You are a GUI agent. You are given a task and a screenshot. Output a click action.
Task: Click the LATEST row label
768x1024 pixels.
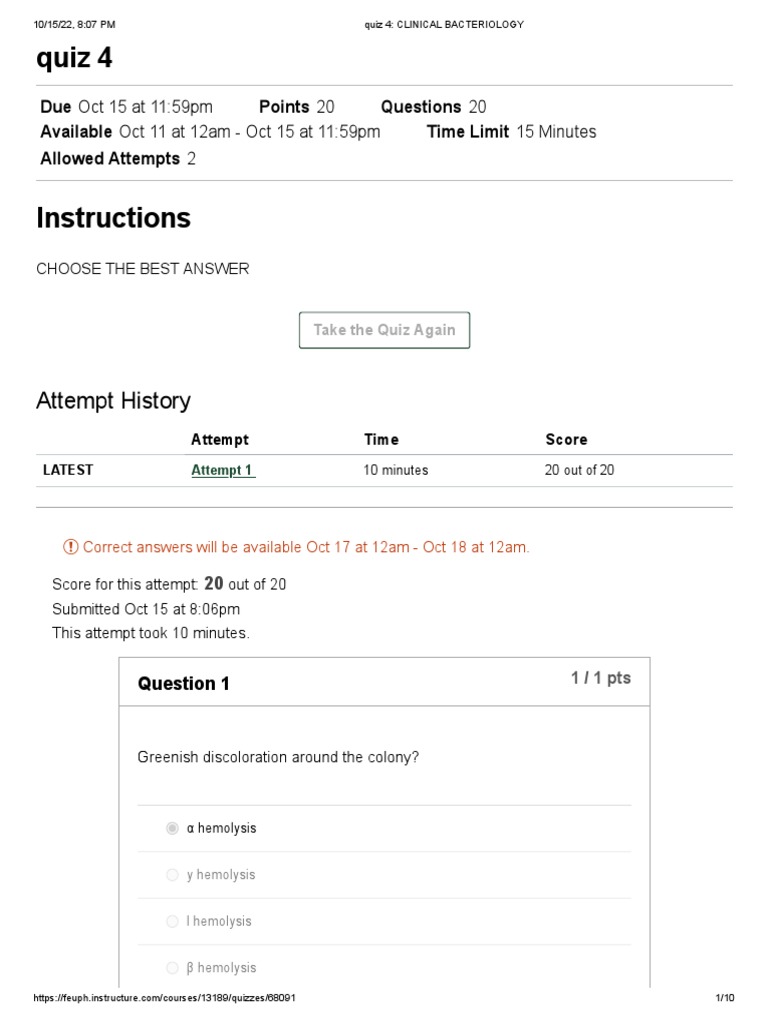coord(67,470)
